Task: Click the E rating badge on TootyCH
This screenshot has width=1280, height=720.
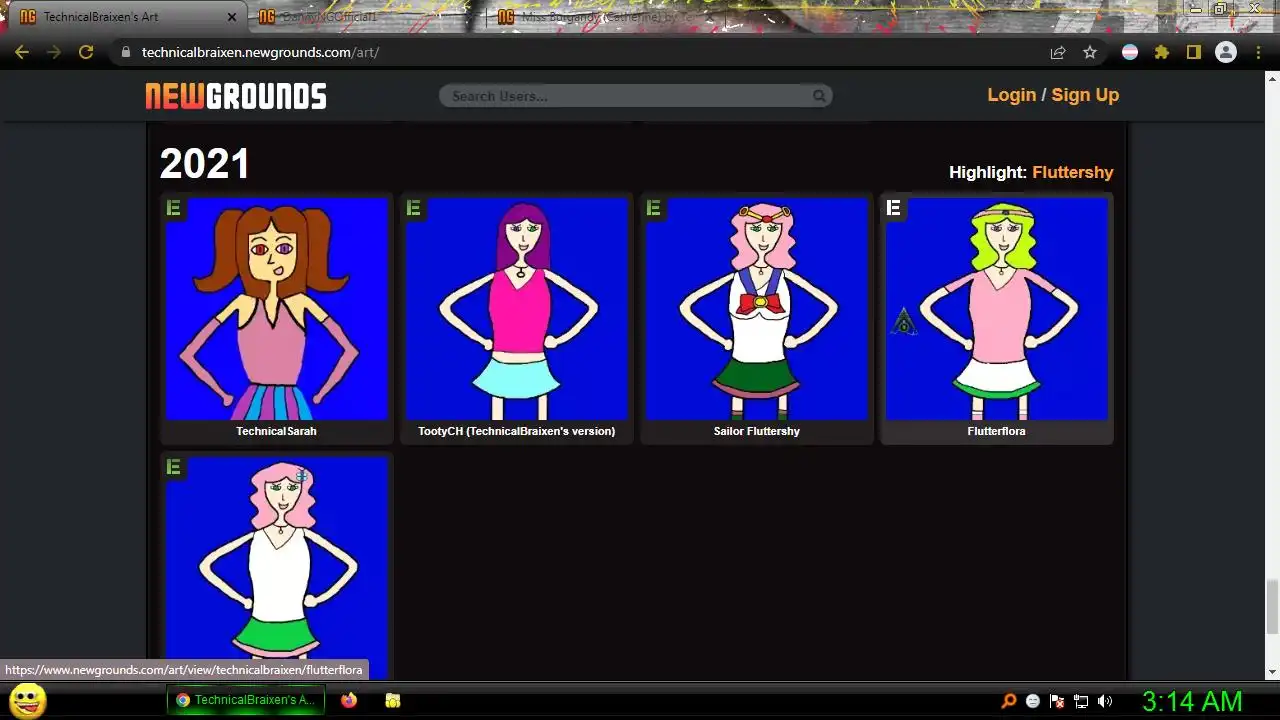Action: point(414,208)
